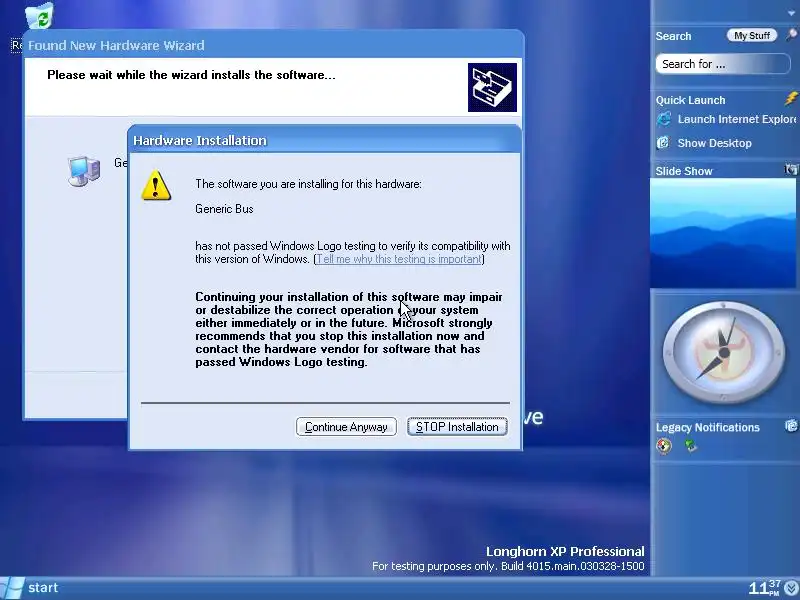Click the computer device icon in the wizard
The width and height of the screenshot is (800, 600).
pos(84,170)
